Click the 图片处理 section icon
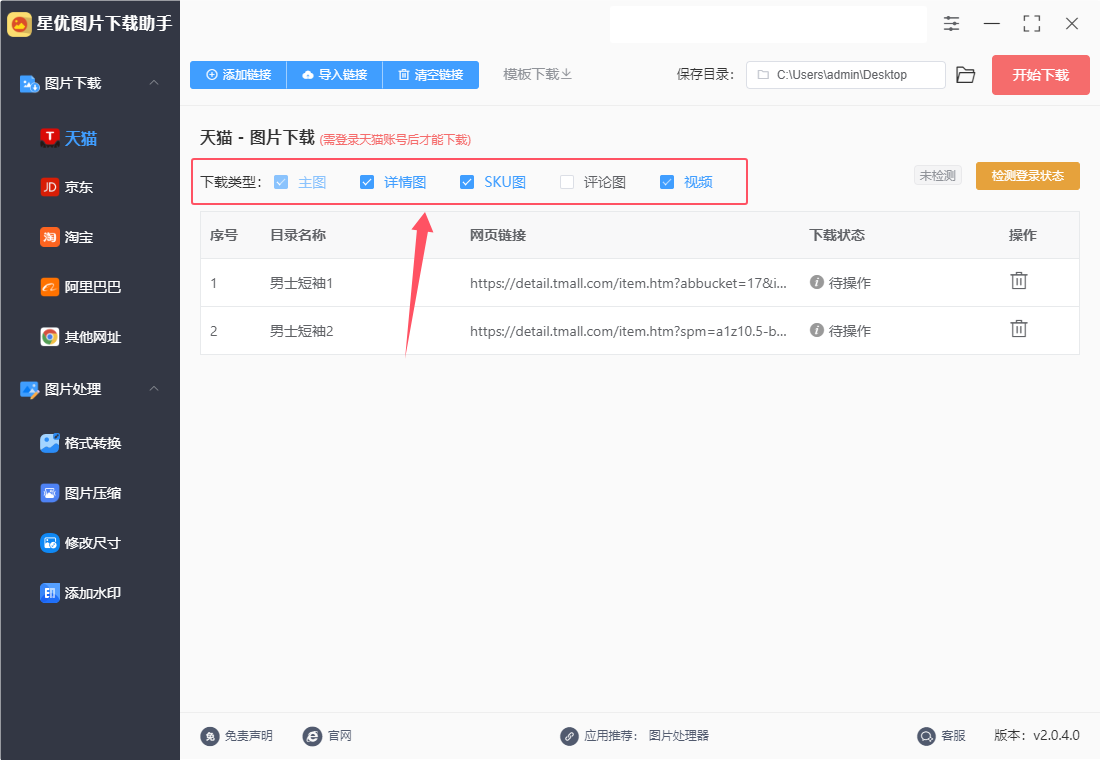The height and width of the screenshot is (760, 1100). pyautogui.click(x=29, y=389)
